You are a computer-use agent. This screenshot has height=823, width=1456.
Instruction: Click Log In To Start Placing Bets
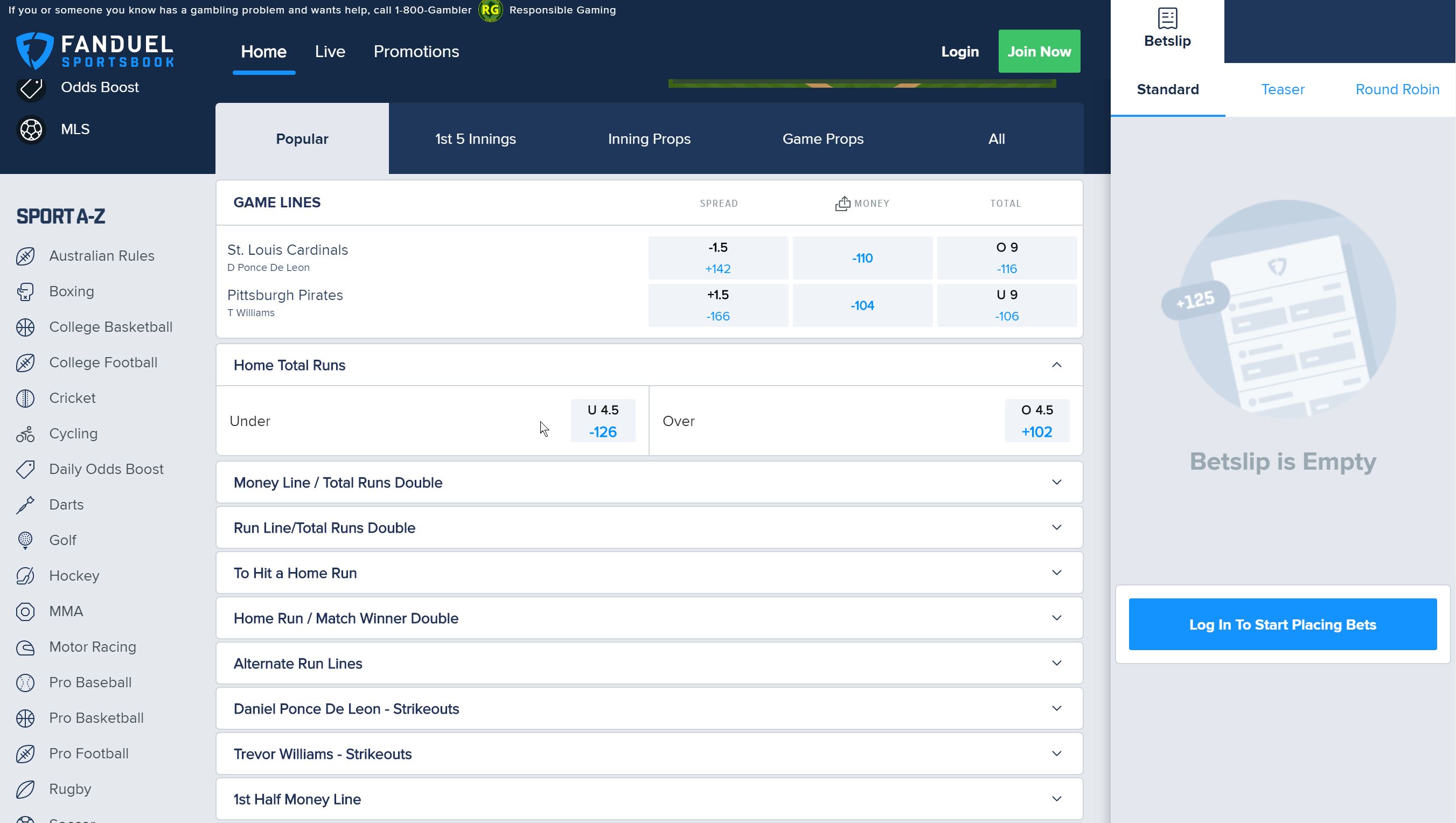click(x=1283, y=624)
